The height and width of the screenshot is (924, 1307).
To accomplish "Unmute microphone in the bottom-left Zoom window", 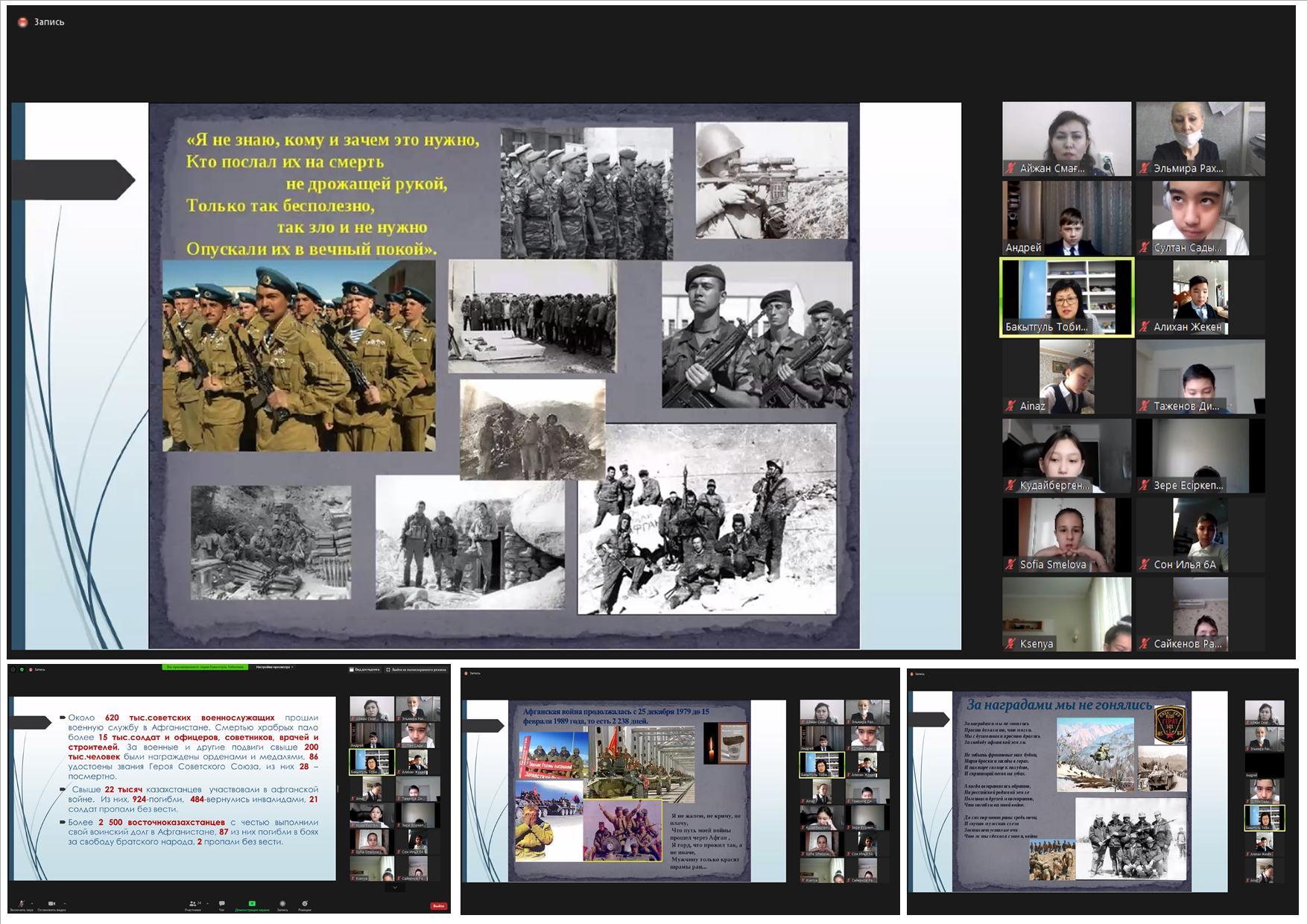I will (x=21, y=904).
